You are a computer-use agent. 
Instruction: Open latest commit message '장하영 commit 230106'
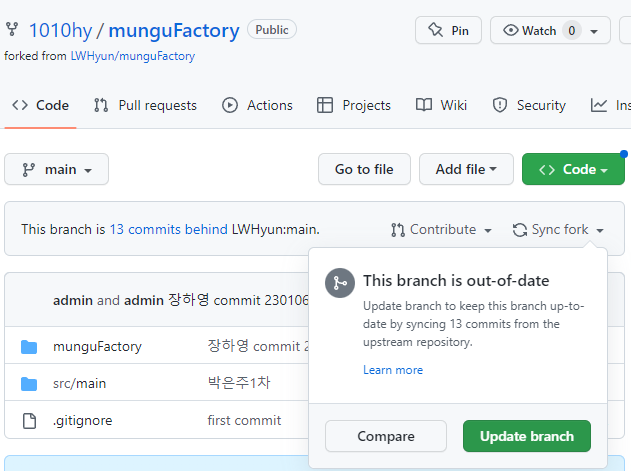238,300
